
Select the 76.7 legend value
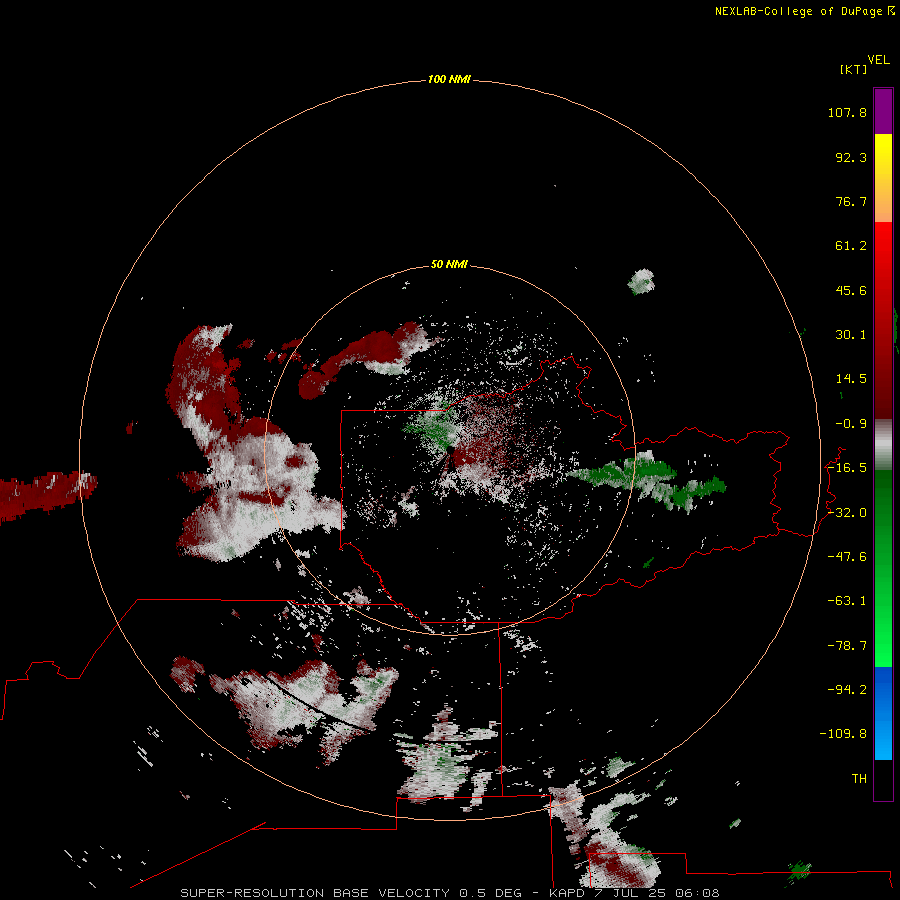coord(851,201)
